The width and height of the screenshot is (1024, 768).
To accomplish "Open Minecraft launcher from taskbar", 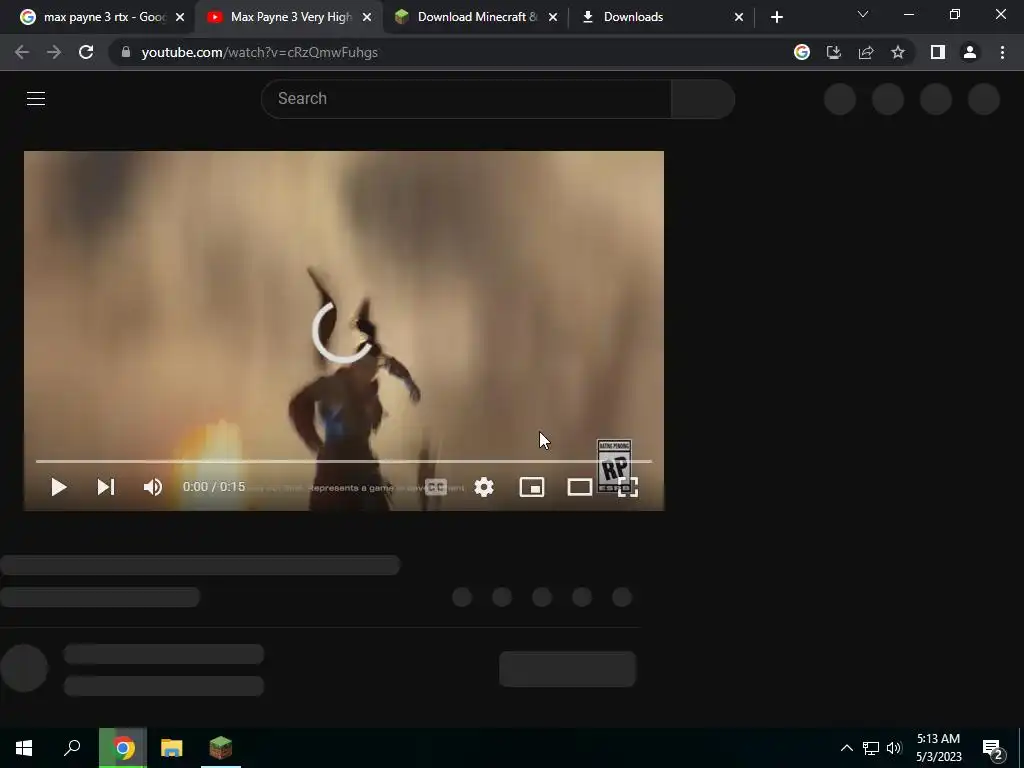I will [x=221, y=748].
